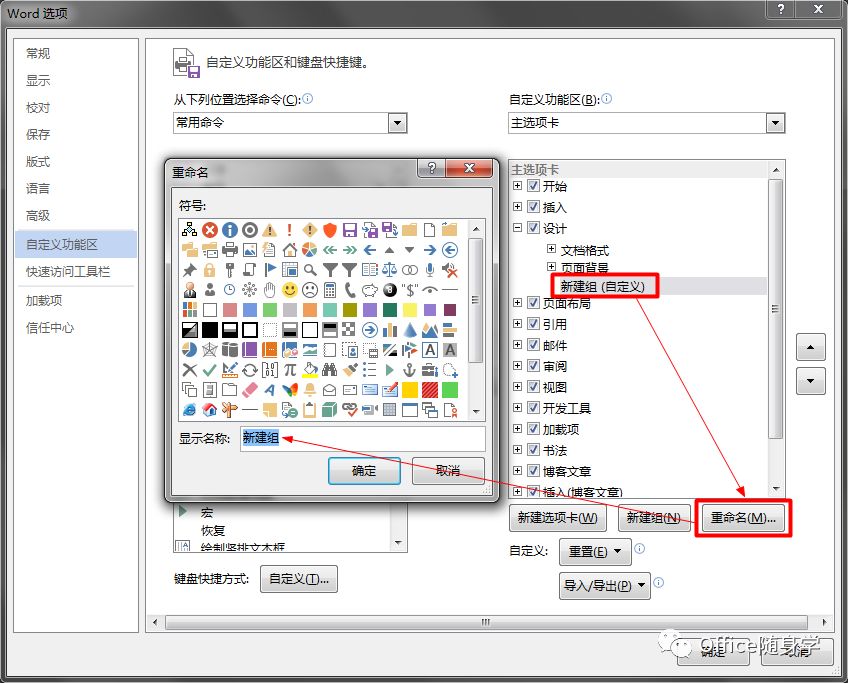Select the padlock symbol icon
This screenshot has width=848, height=683.
click(209, 270)
